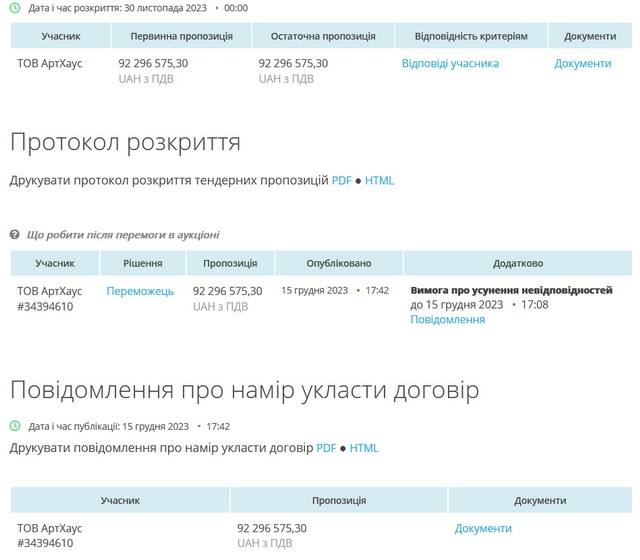640x560 pixels.
Task: Click the 'Первинна пропозиція' column header
Action: click(182, 36)
